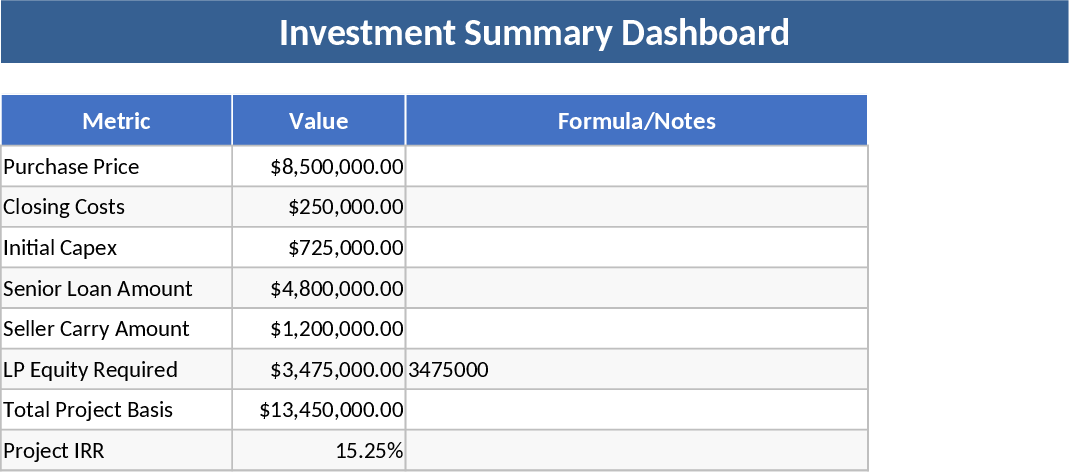Select the $725,000.00 value cell
Screen dimensions: 1069x472
pyautogui.click(x=318, y=248)
